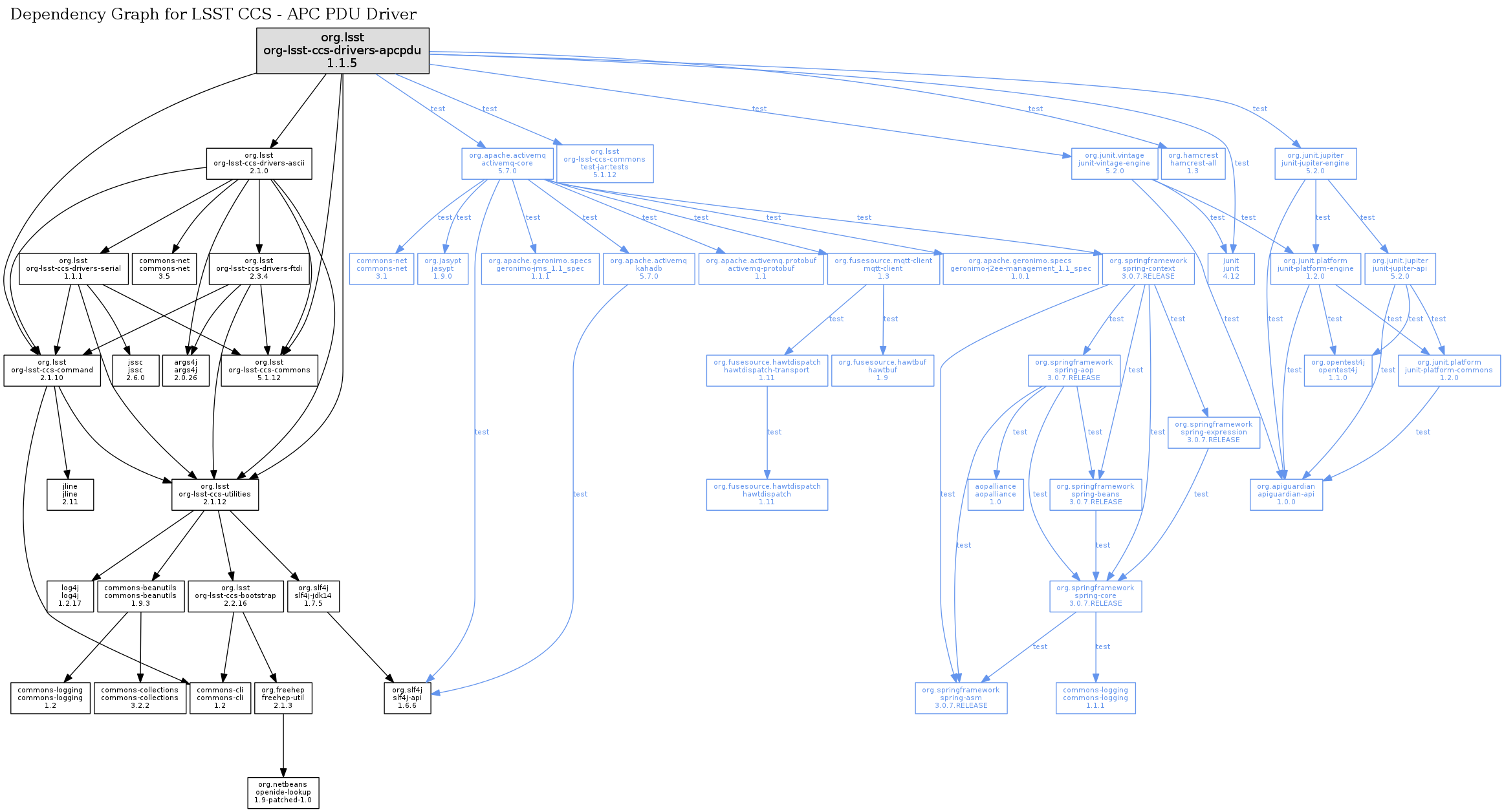Click the org-lsst-ccs-drivers-ftdi 2.3.4 node
This screenshot has height=812, width=1504.
click(x=259, y=269)
